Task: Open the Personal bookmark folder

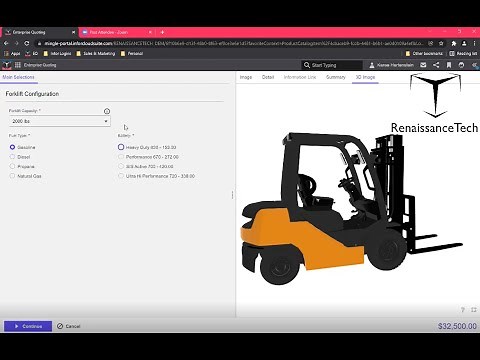Action: (132, 53)
